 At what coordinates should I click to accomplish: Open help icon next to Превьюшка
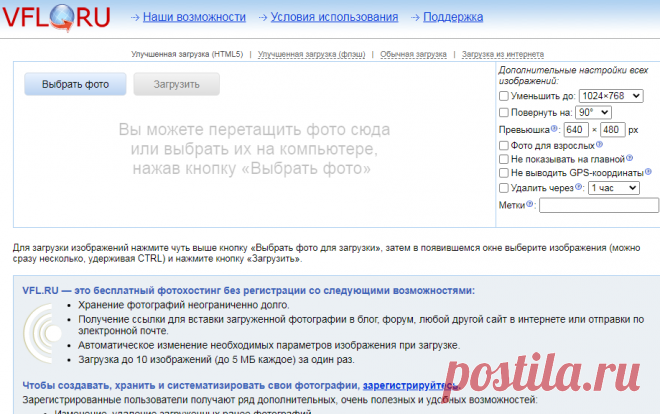(554, 128)
